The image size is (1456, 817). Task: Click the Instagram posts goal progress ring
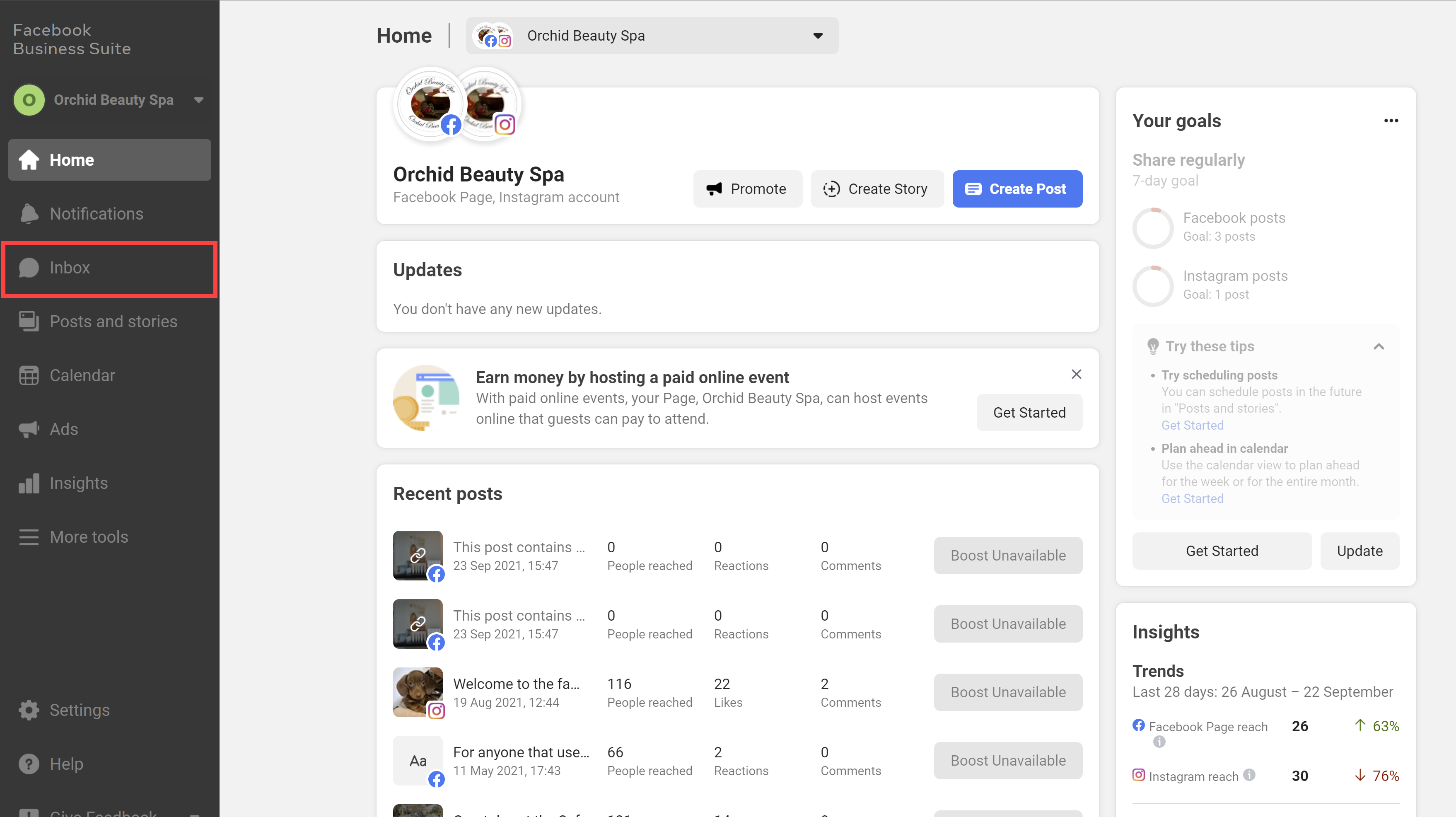pyautogui.click(x=1153, y=286)
